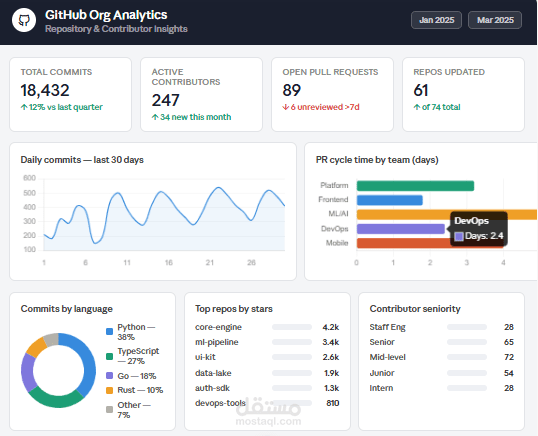The height and width of the screenshot is (436, 538).
Task: Select the ml-pipeline repo row
Action: point(267,342)
